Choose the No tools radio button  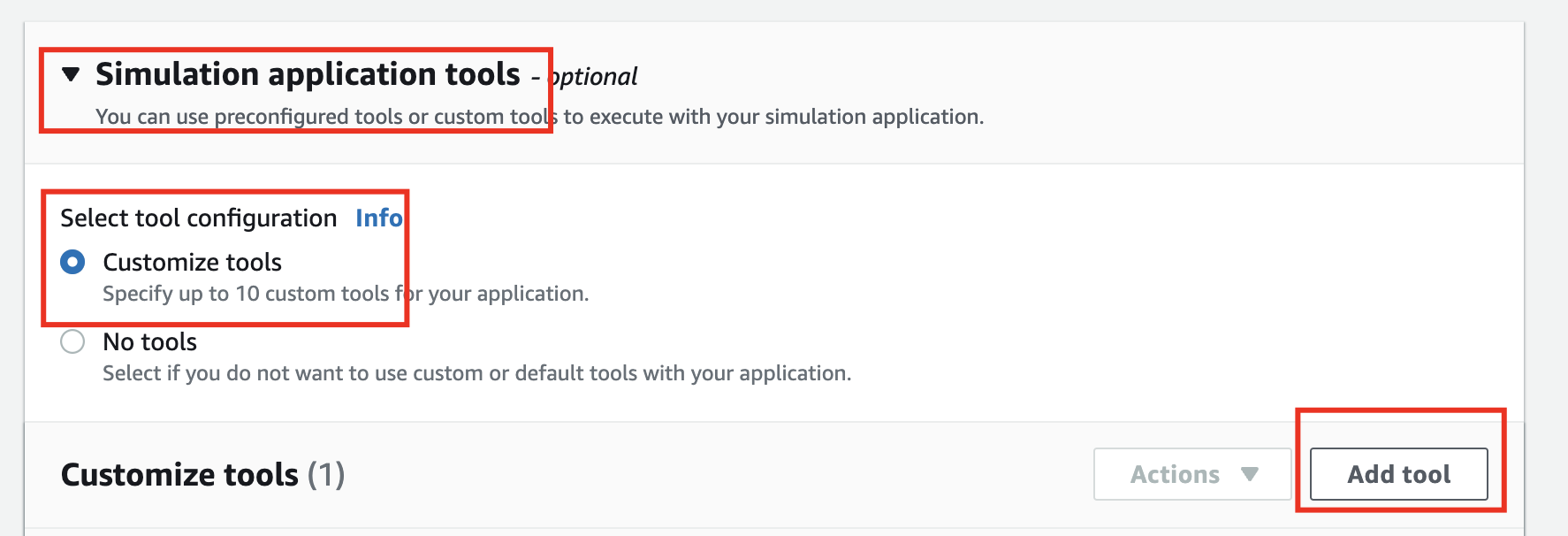click(x=72, y=341)
